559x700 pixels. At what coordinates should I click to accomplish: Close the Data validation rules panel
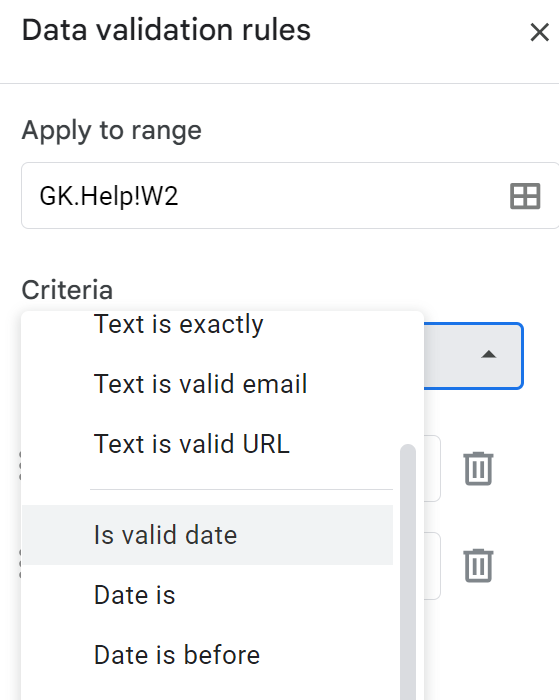pyautogui.click(x=539, y=32)
